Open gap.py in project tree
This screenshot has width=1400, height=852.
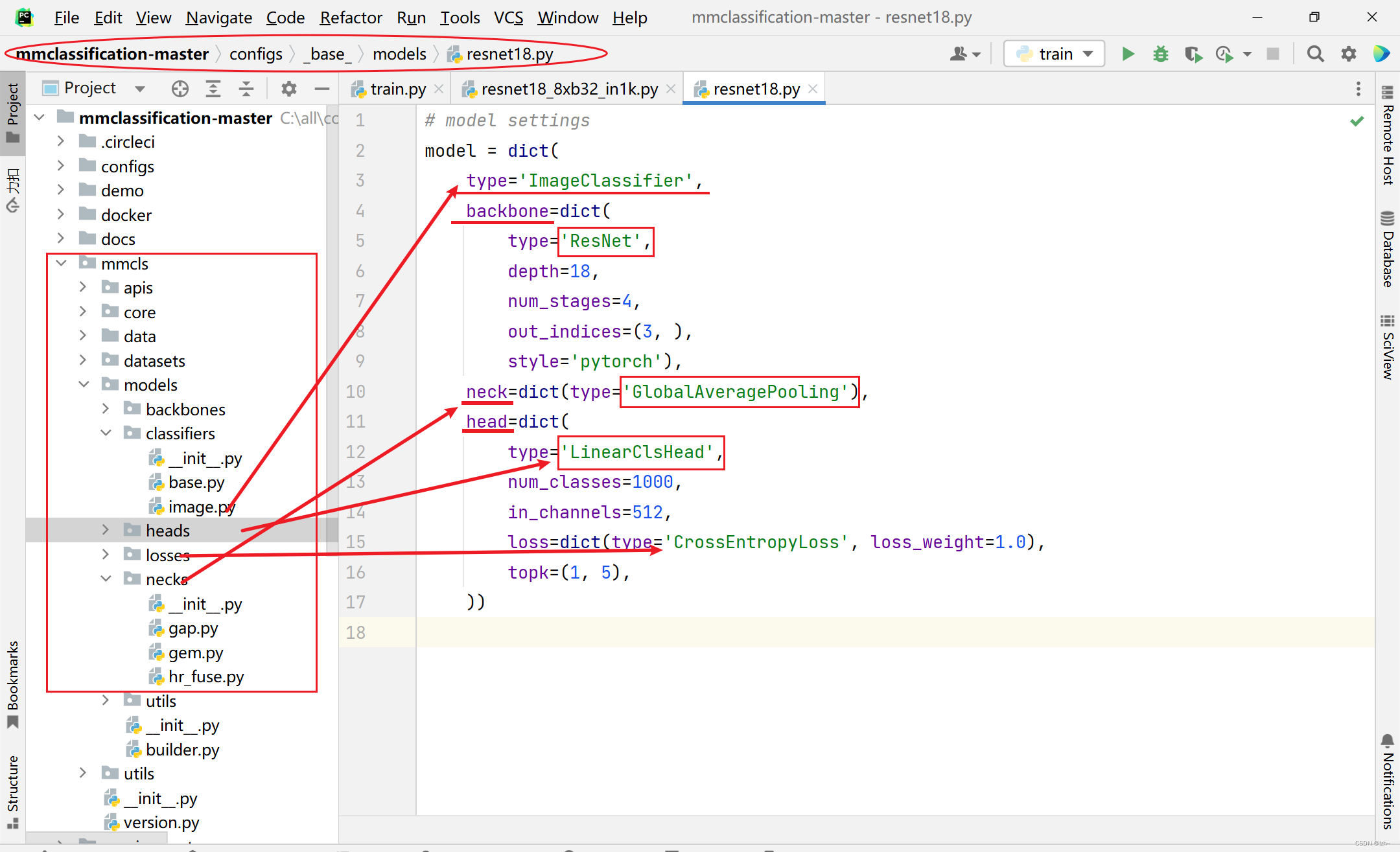click(193, 628)
